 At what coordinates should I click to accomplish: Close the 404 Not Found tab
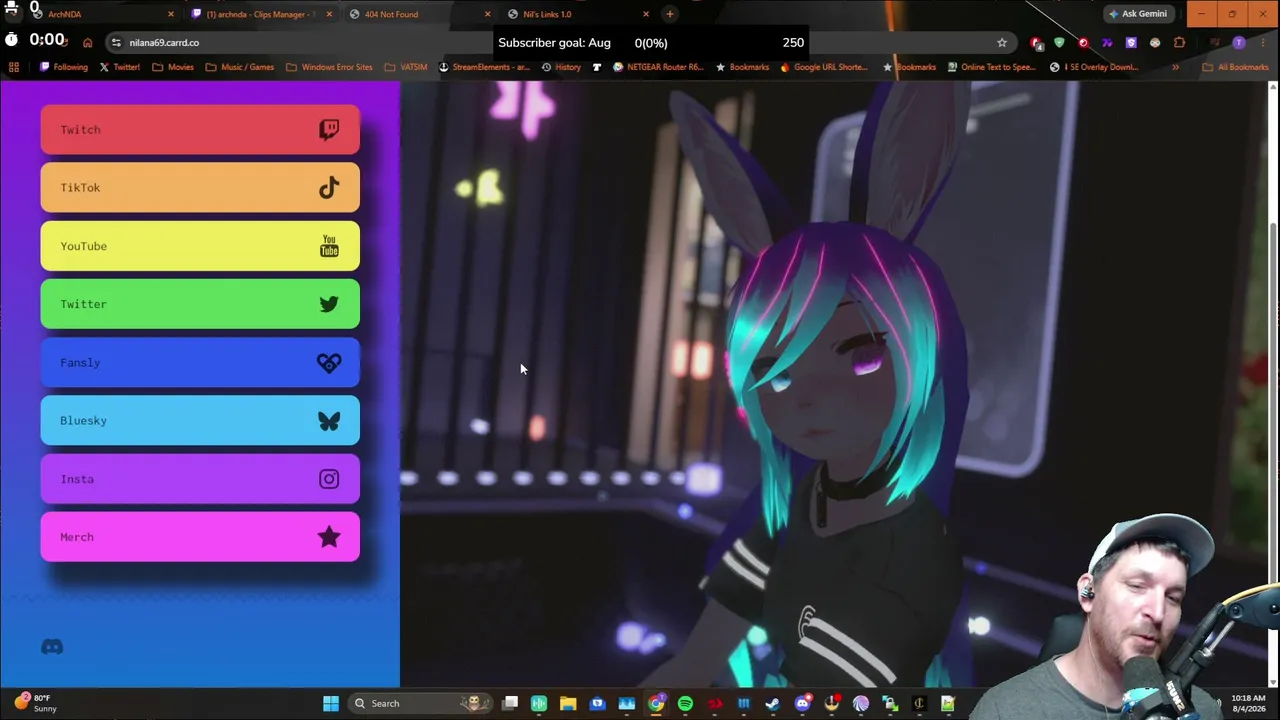pyautogui.click(x=487, y=14)
